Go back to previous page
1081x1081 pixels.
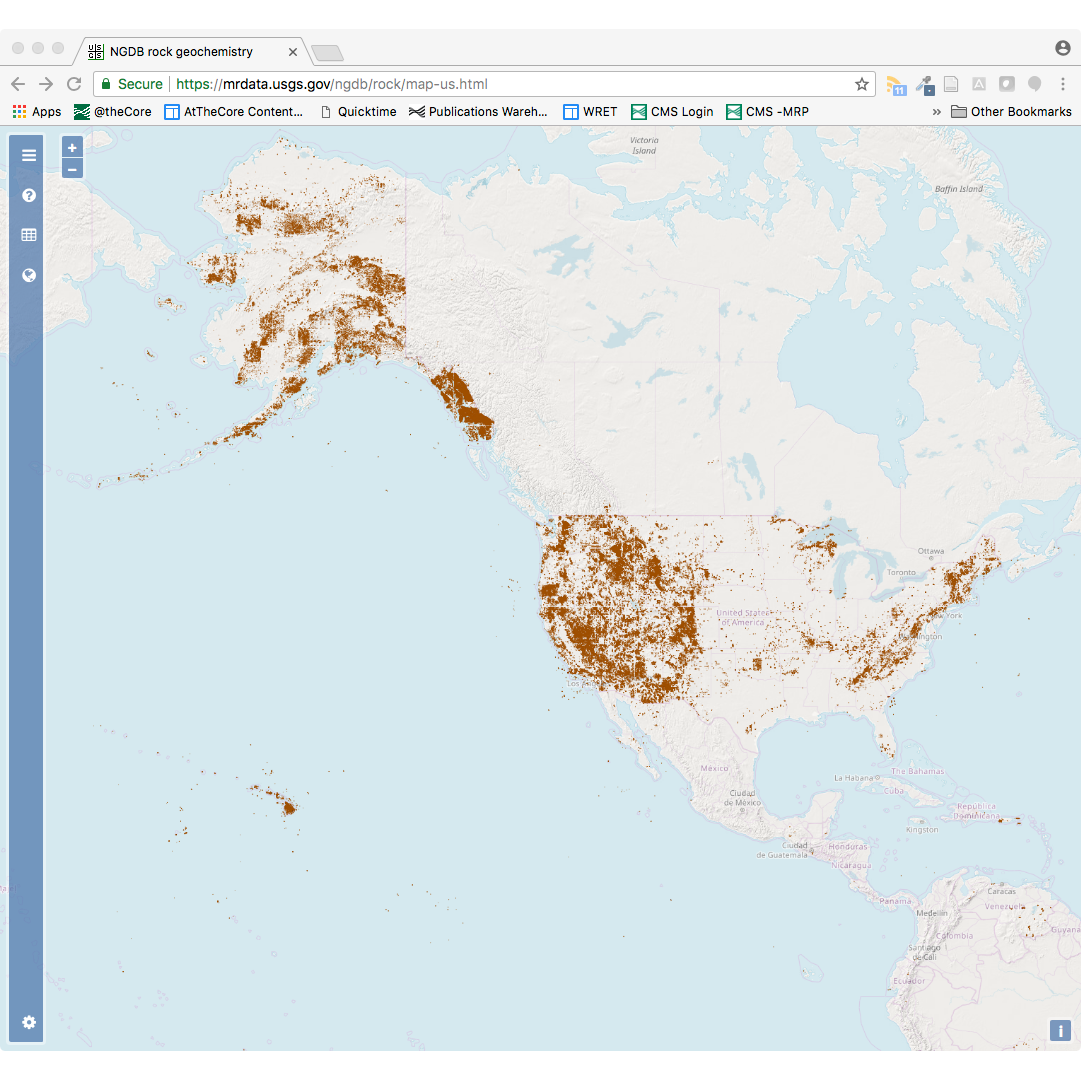(18, 84)
